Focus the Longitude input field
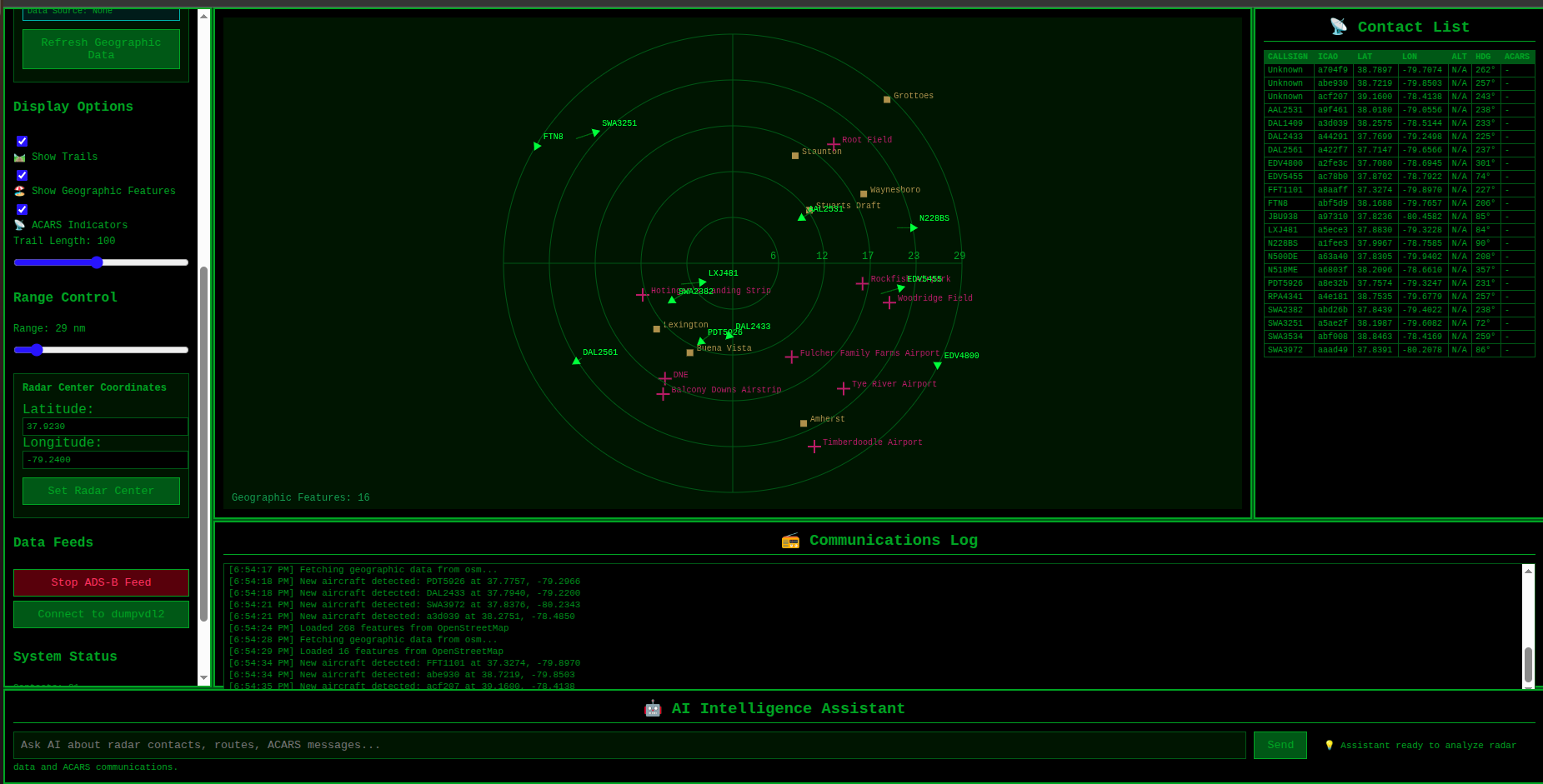1543x784 pixels. (x=105, y=460)
